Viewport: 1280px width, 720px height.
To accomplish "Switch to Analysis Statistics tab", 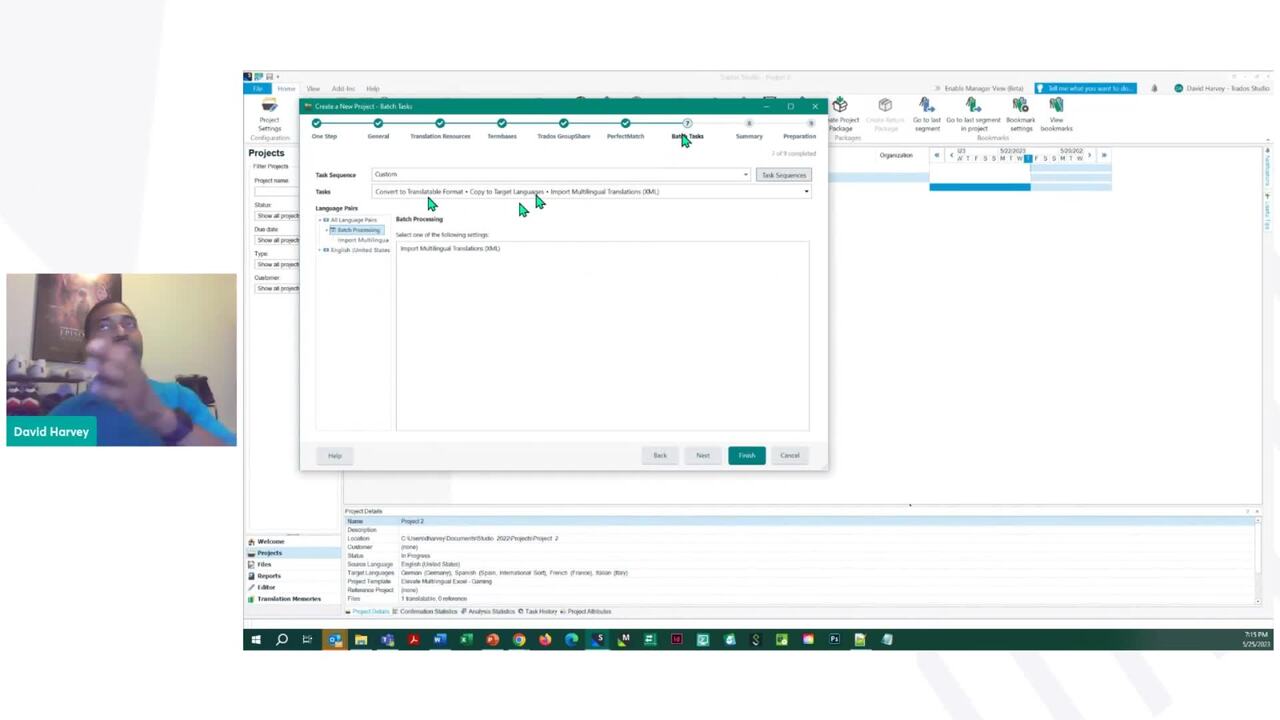I will (488, 611).
